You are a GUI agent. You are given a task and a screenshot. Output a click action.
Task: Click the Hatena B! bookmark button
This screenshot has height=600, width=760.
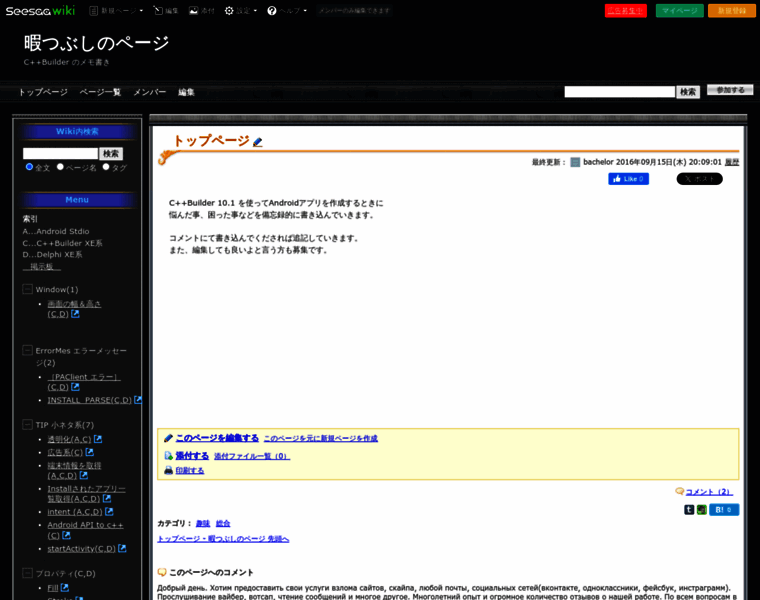724,510
